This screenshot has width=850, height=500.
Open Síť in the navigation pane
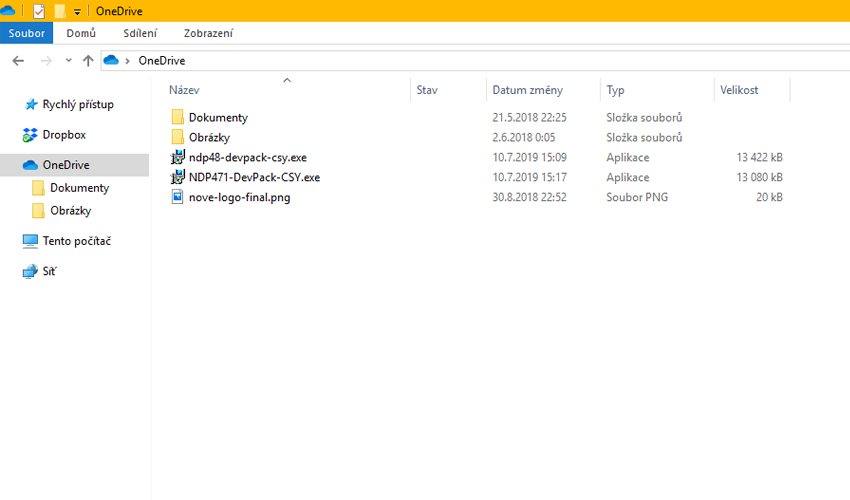tap(49, 271)
